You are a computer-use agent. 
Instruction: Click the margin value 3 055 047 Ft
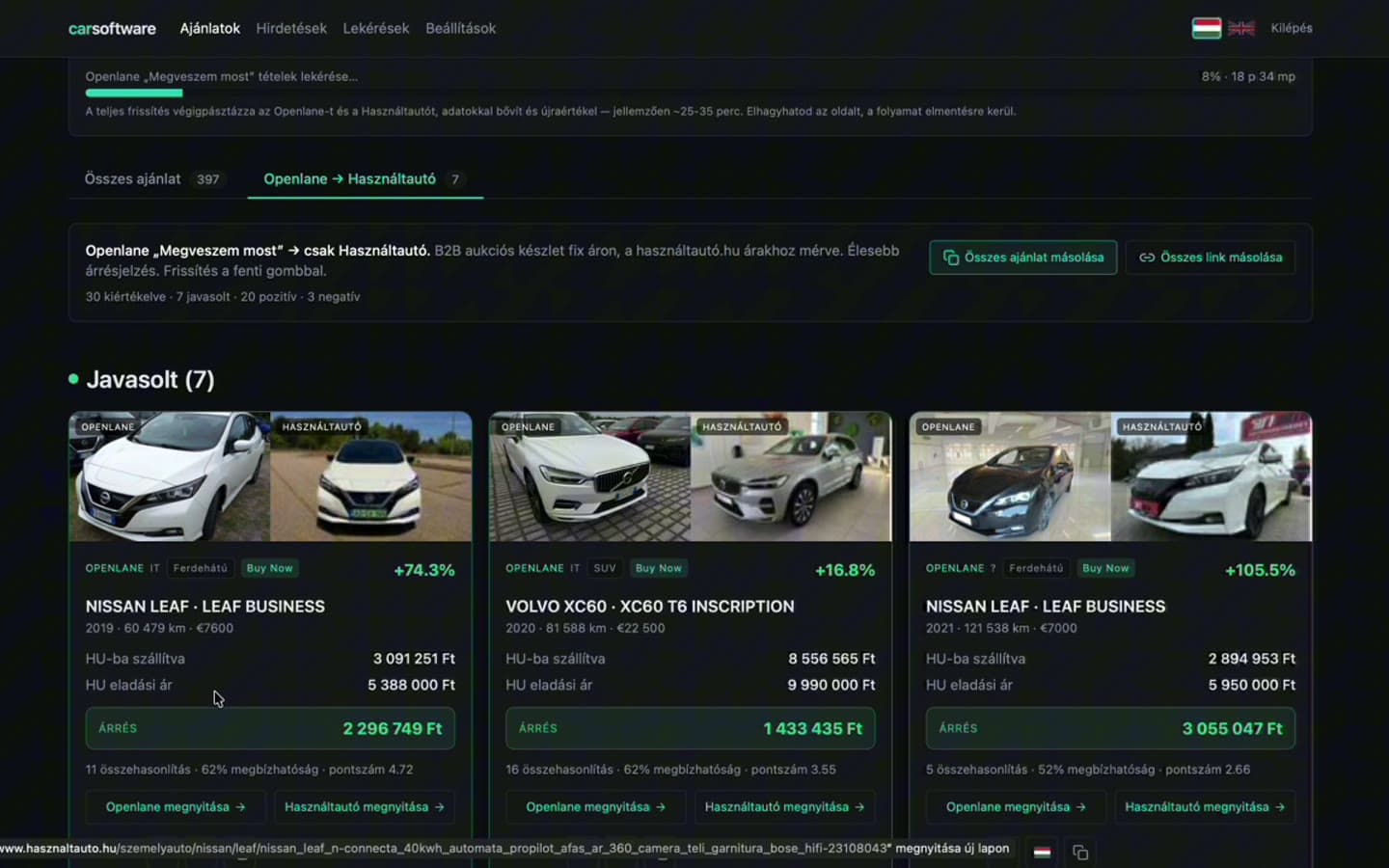1233,729
